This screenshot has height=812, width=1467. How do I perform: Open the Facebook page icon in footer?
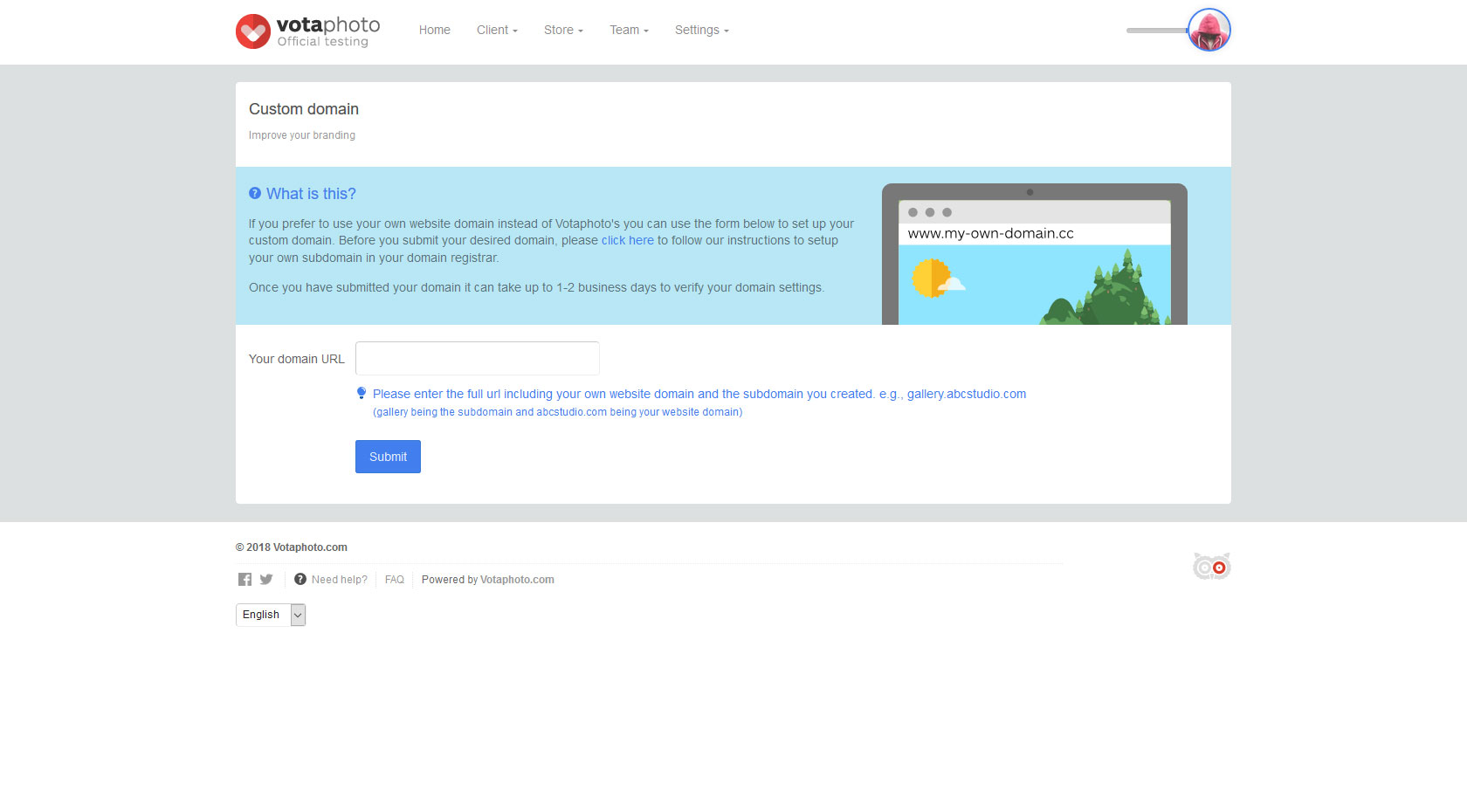[244, 580]
